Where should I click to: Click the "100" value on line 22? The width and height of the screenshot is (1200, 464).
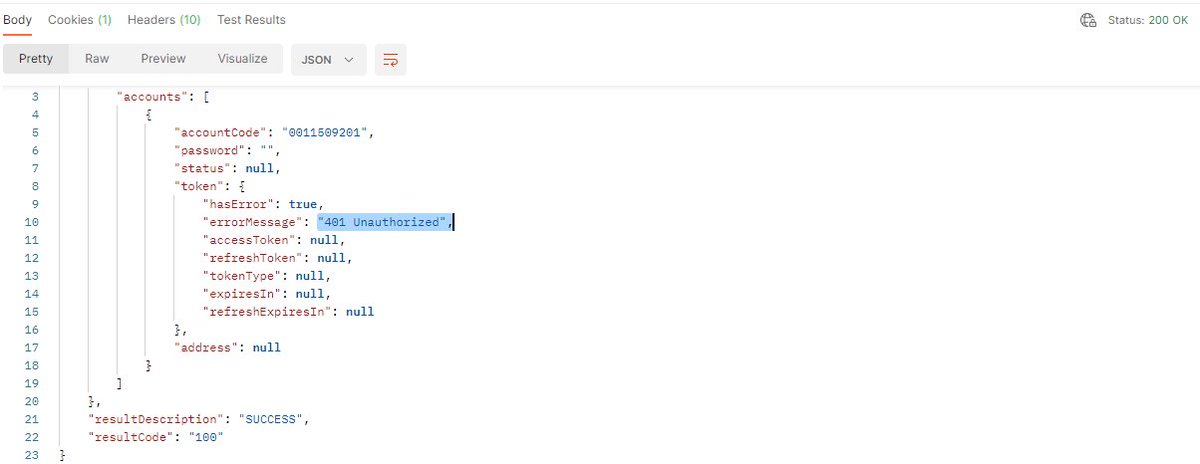[207, 437]
